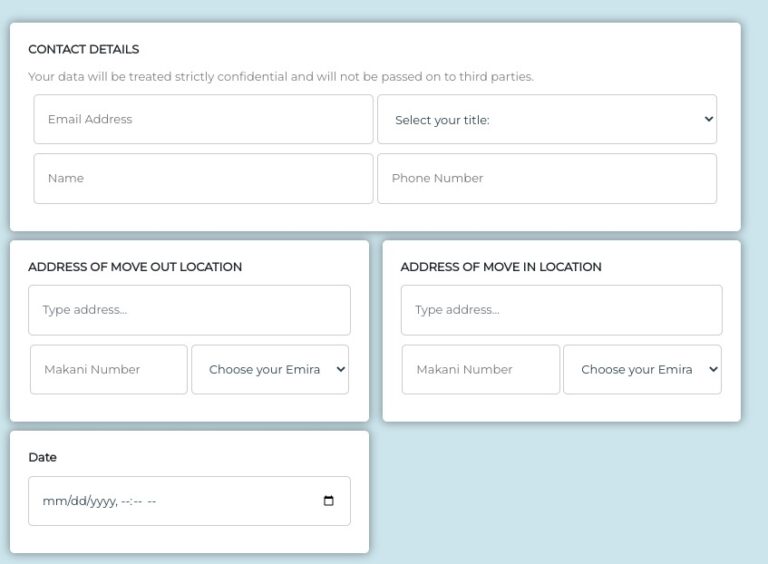768x564 pixels.
Task: Select the yyyy year segment of Date
Action: [x=102, y=501]
